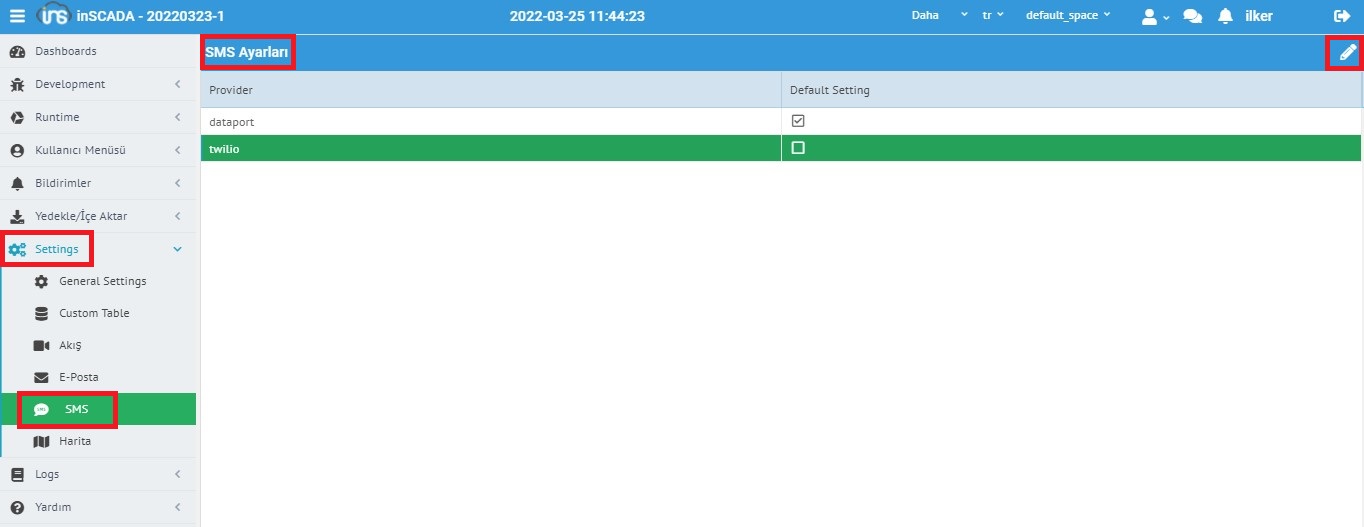This screenshot has height=527, width=1364.
Task: Click the Runtime icon
Action: [17, 117]
